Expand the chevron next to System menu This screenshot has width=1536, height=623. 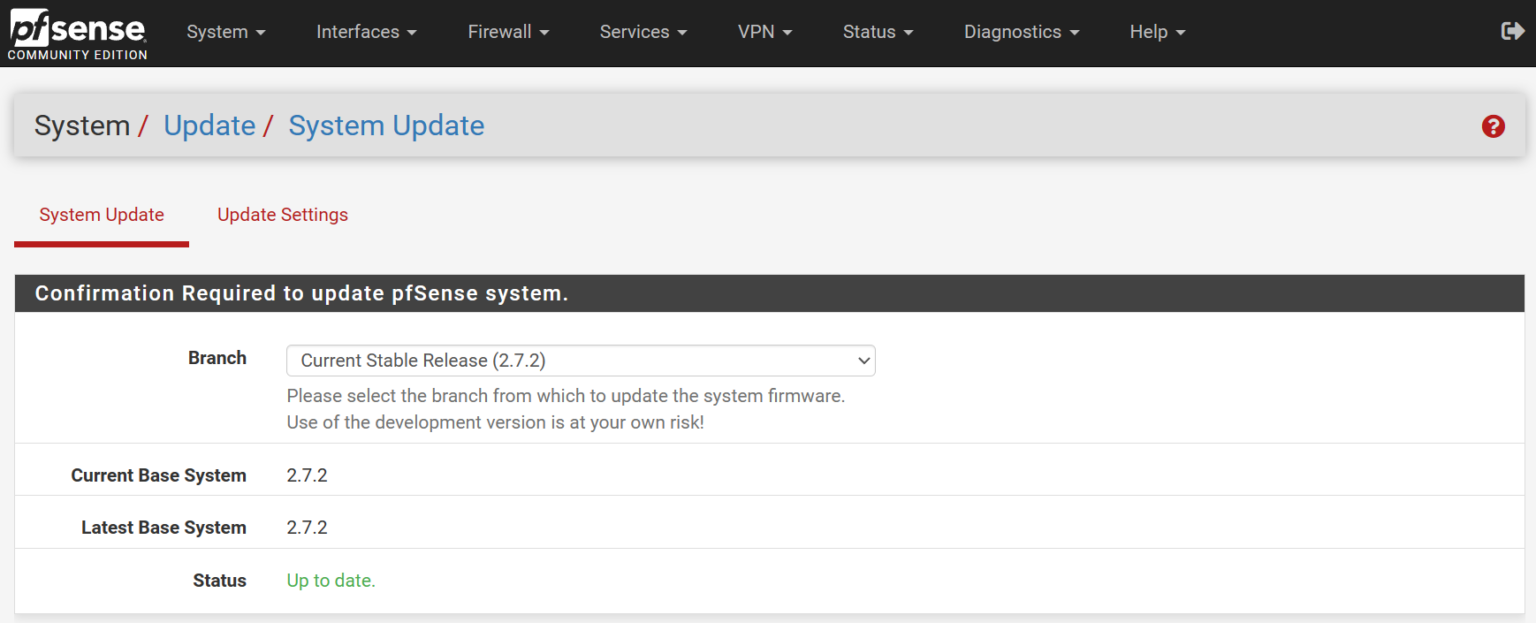click(x=260, y=32)
